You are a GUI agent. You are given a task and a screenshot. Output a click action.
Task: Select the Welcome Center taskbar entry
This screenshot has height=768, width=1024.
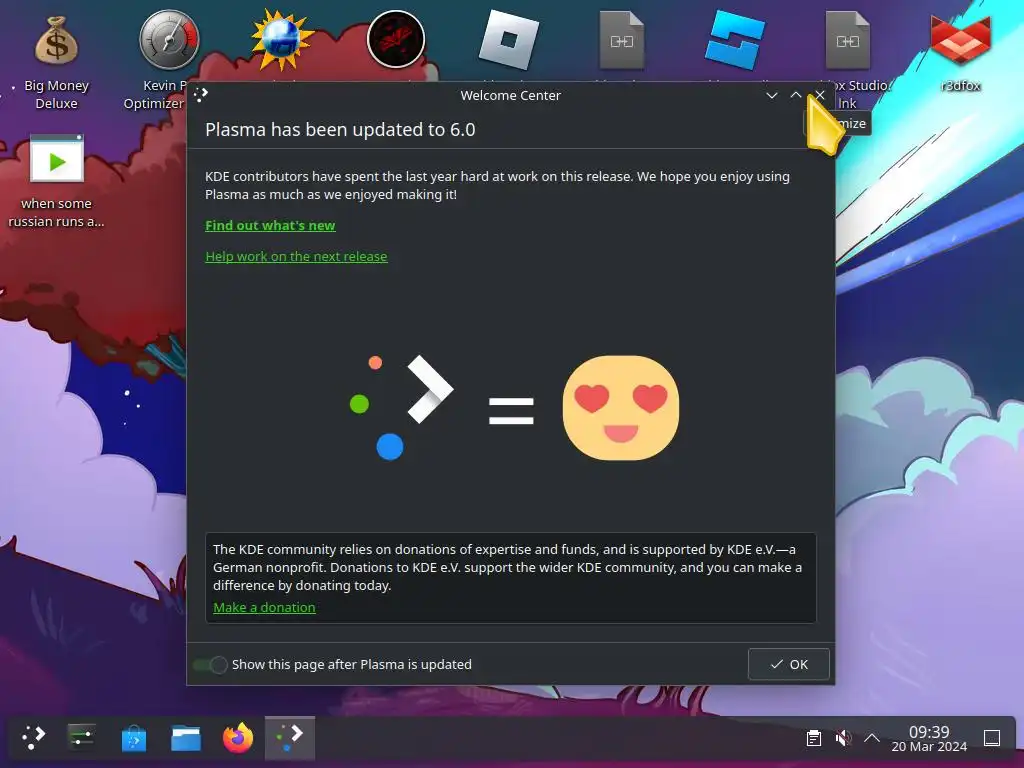[x=290, y=737]
